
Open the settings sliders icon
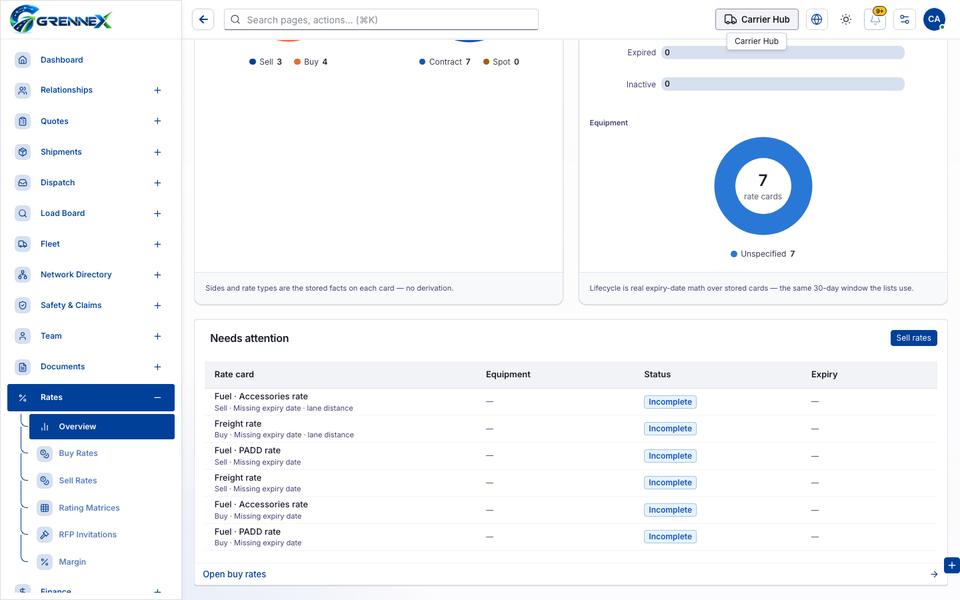point(904,20)
